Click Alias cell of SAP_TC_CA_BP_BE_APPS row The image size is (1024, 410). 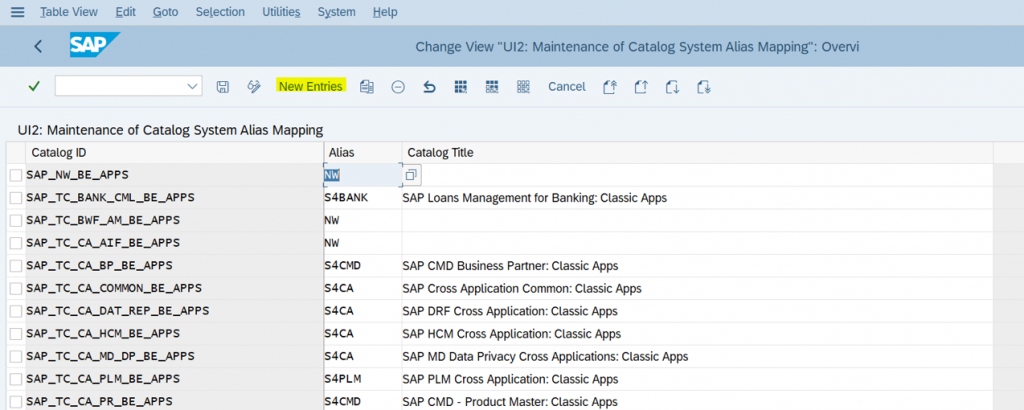(x=362, y=266)
